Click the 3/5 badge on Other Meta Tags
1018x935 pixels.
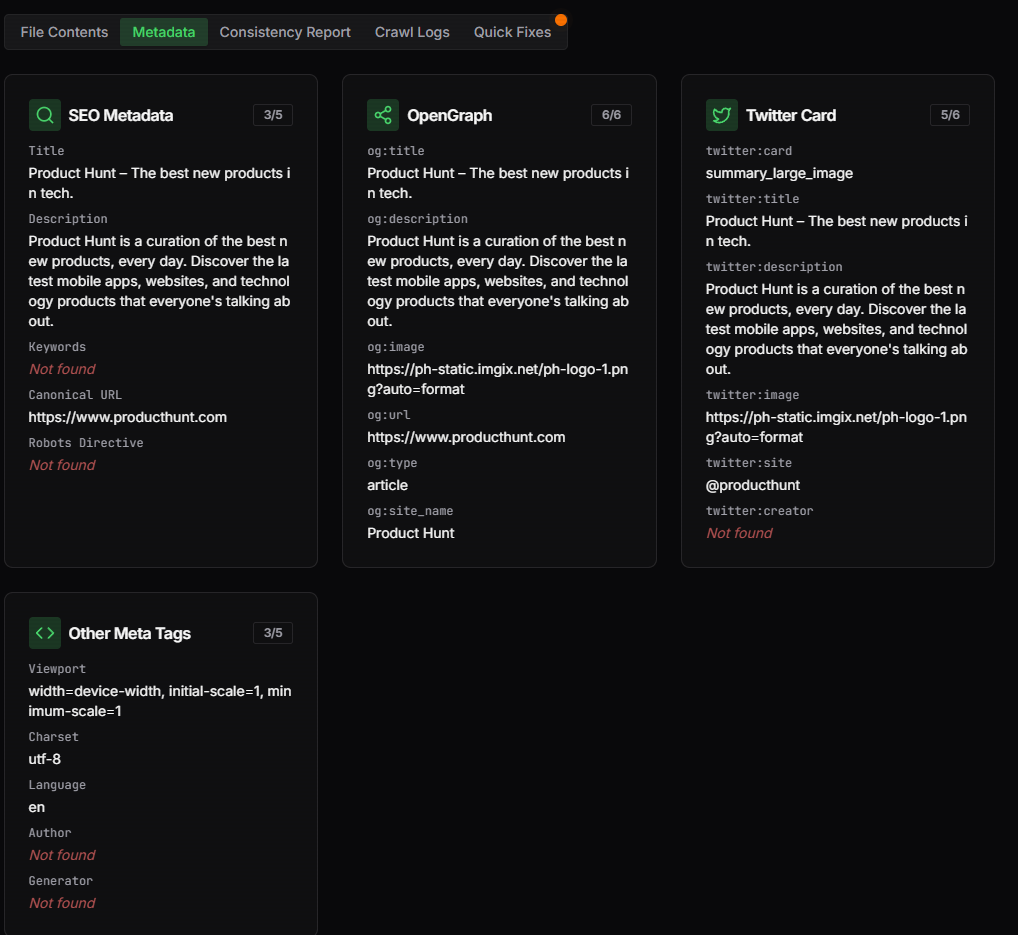click(x=273, y=633)
